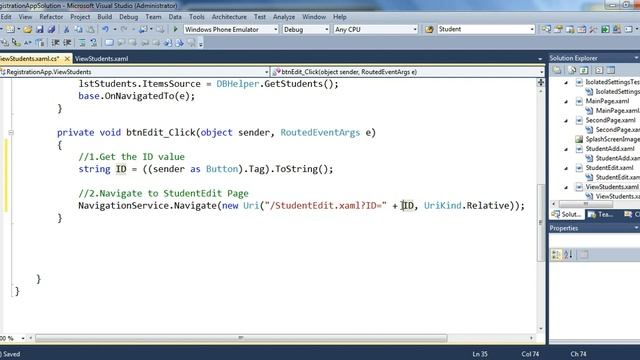Image resolution: width=640 pixels, height=360 pixels.
Task: Start debugging with green play icon
Action: coord(176,29)
